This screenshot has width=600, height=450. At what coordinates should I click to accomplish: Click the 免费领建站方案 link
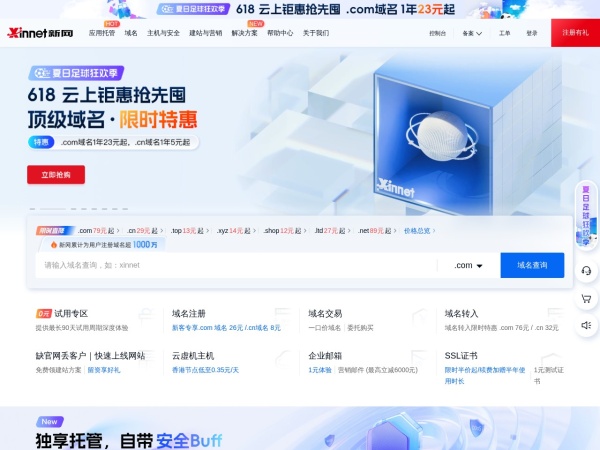point(59,370)
